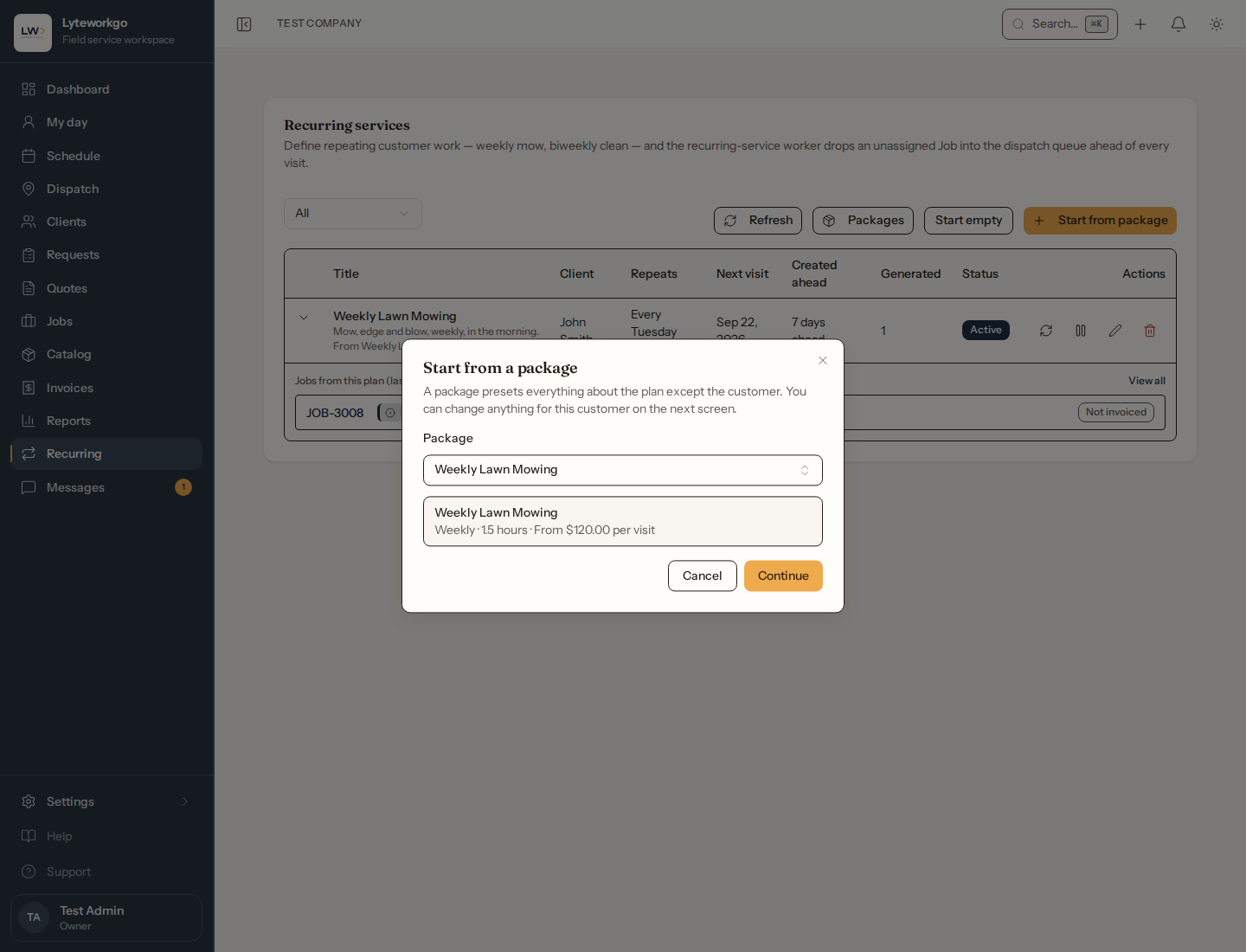
Task: Click View all jobs link
Action: click(x=1146, y=381)
